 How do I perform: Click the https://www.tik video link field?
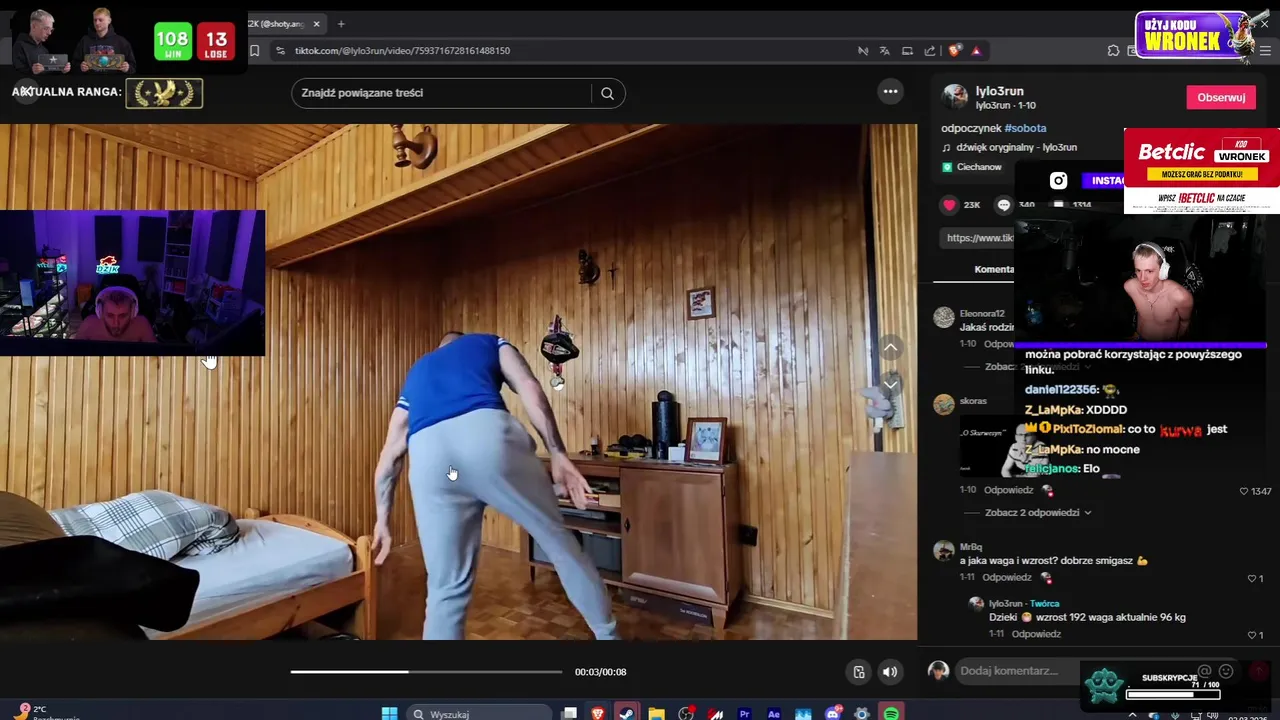(977, 238)
